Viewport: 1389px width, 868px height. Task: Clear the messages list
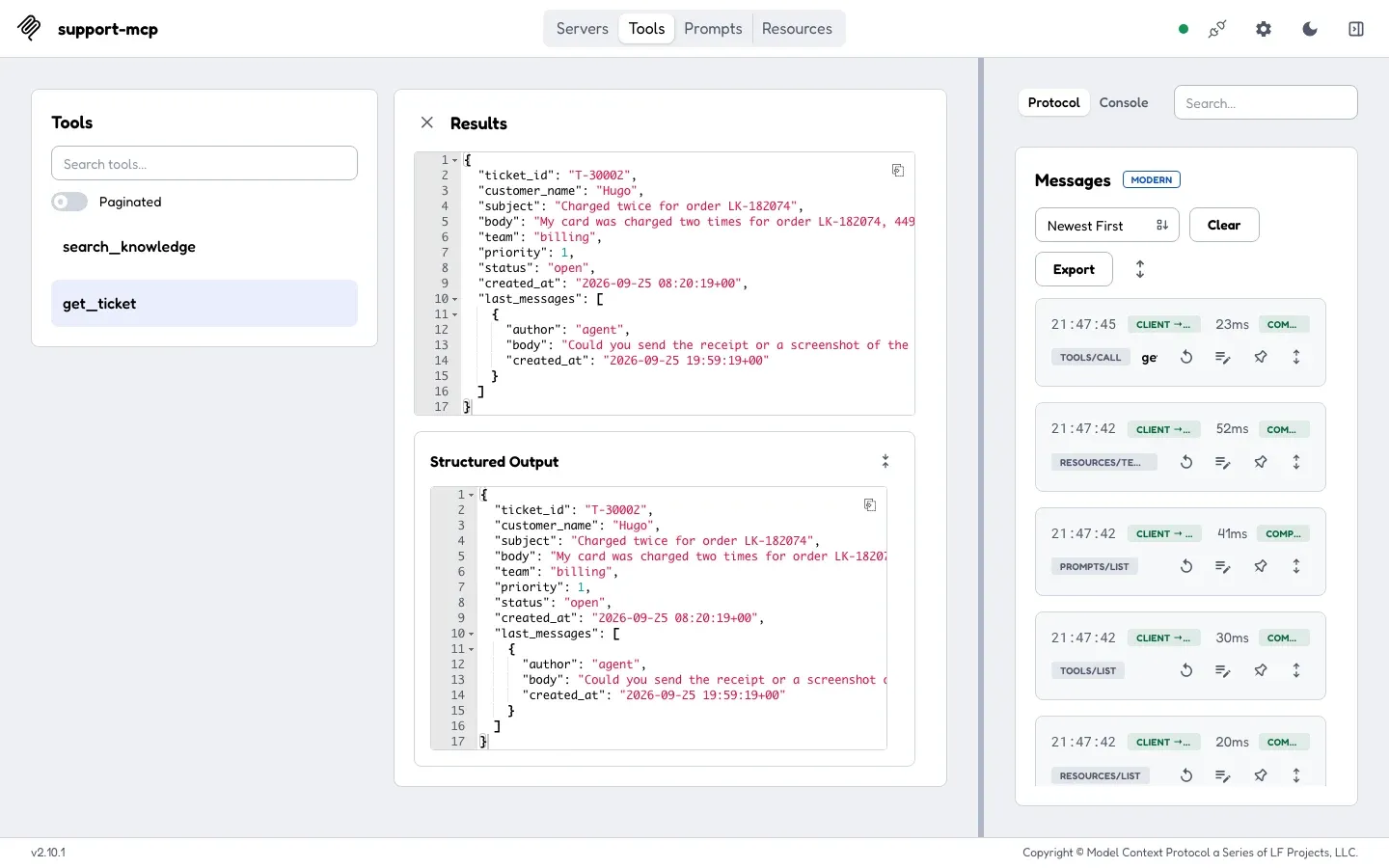[1224, 225]
